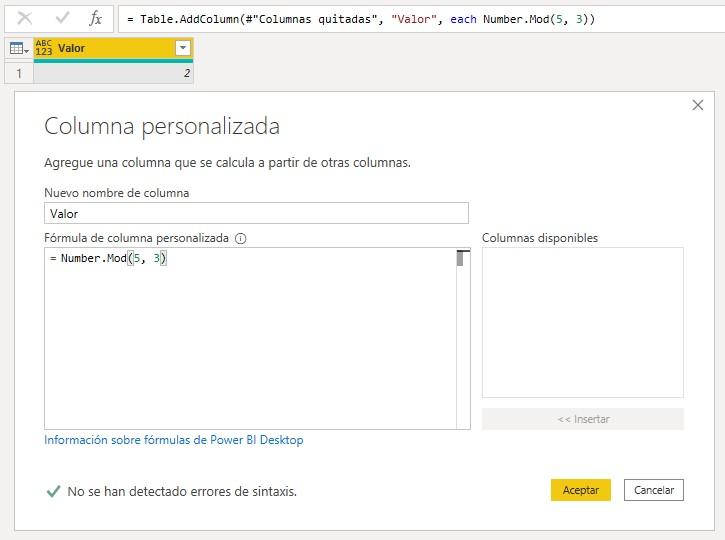Click the formula editor scrollbar thumb
The height and width of the screenshot is (540, 725).
(461, 258)
